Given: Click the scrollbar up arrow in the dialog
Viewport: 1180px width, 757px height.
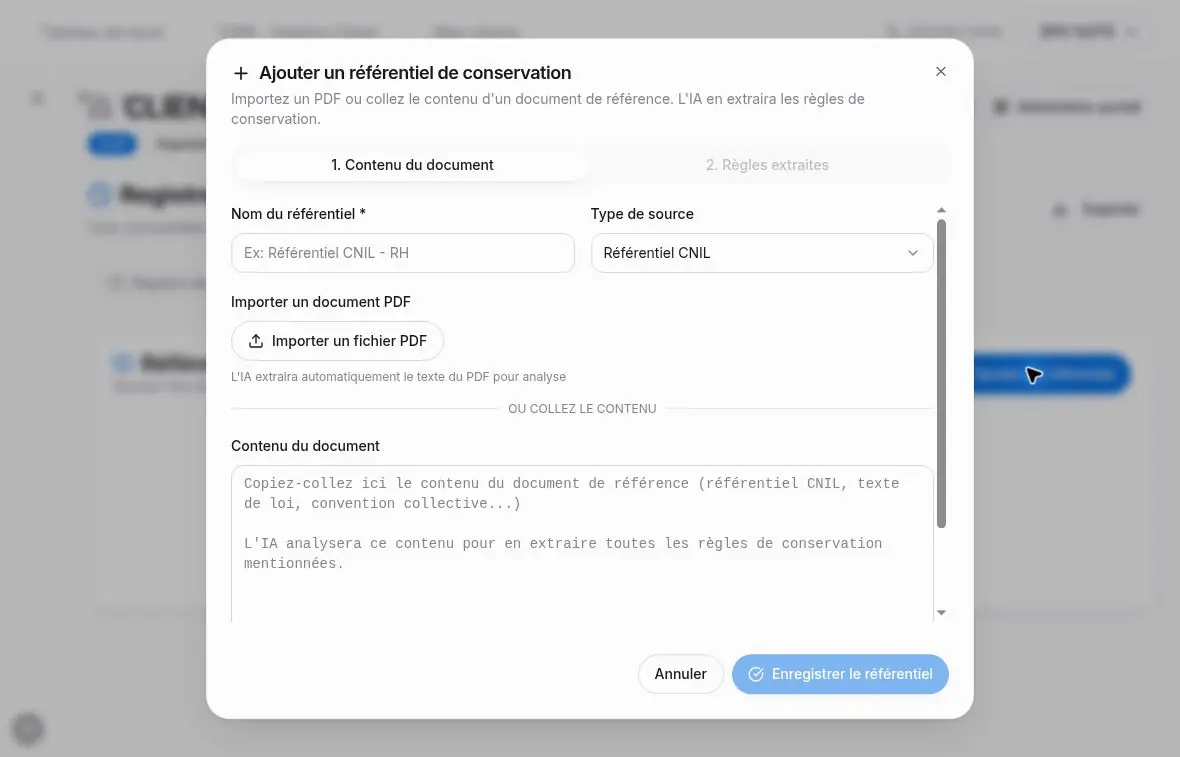Looking at the screenshot, I should point(941,210).
